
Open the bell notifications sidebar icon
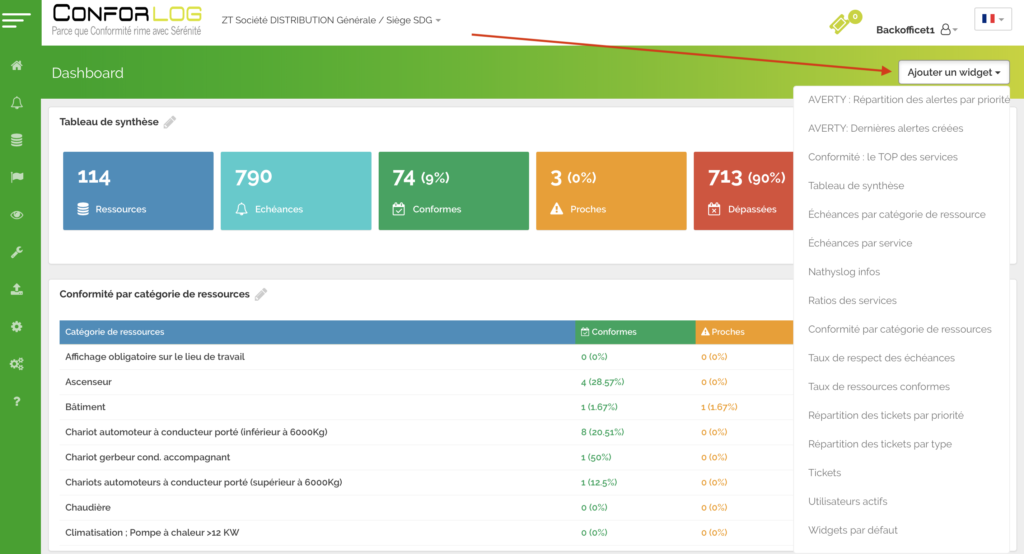click(x=17, y=103)
